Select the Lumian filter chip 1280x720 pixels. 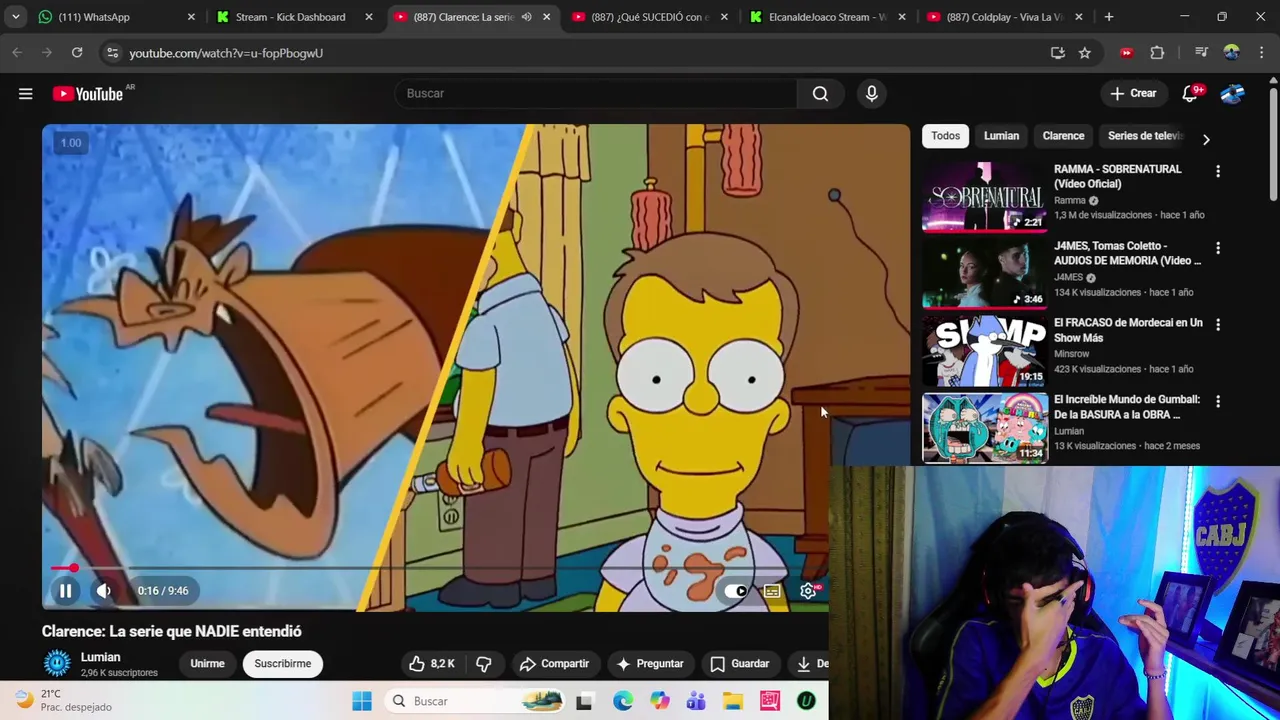[x=1001, y=136]
